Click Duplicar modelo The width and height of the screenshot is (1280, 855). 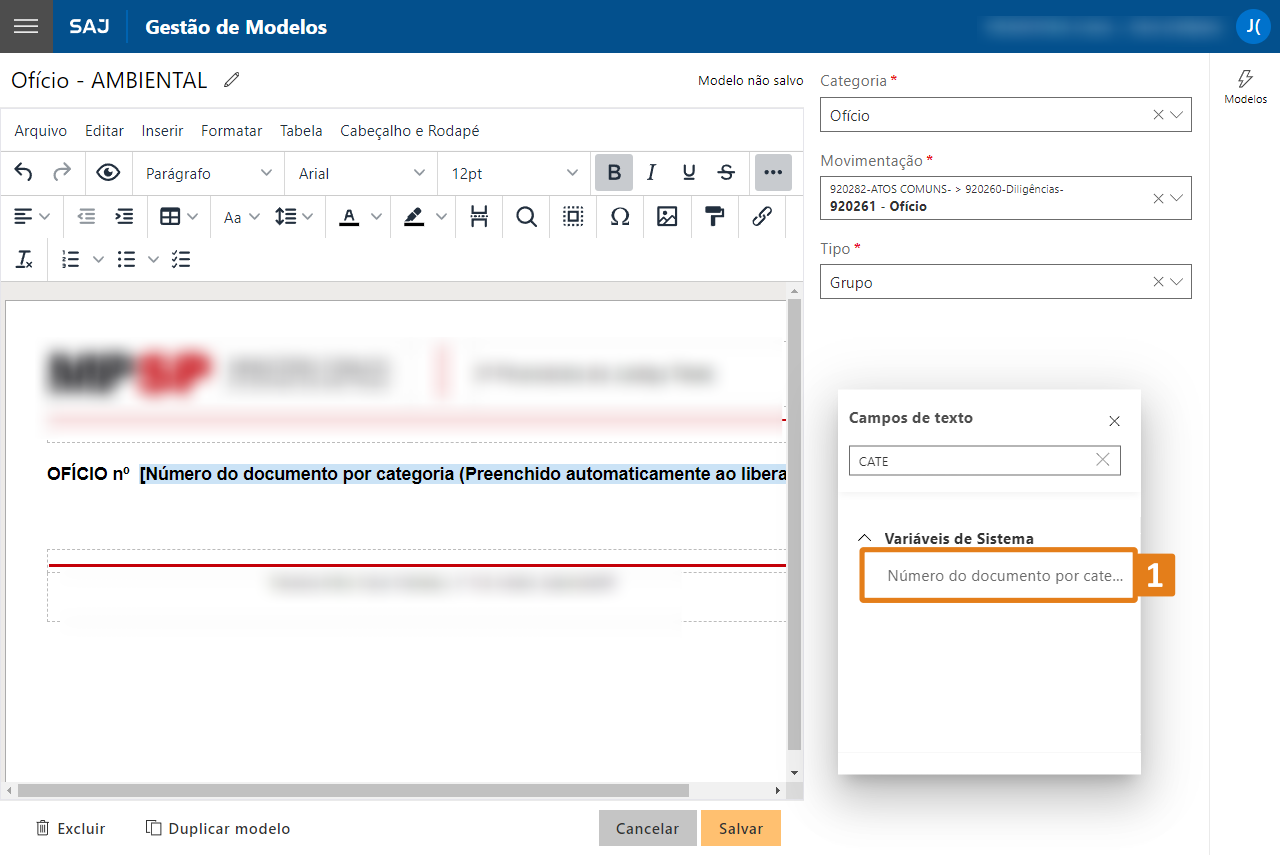pyautogui.click(x=218, y=828)
